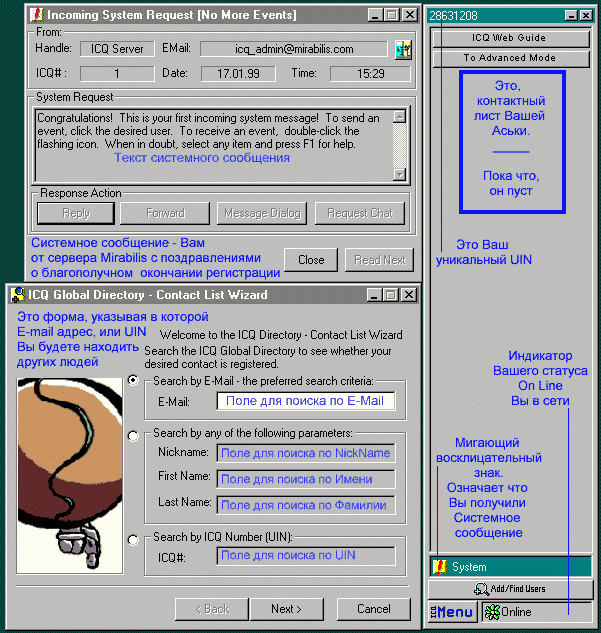Minimize the Incoming System Request window
Screen dimensions: 601x633
(x=376, y=15)
